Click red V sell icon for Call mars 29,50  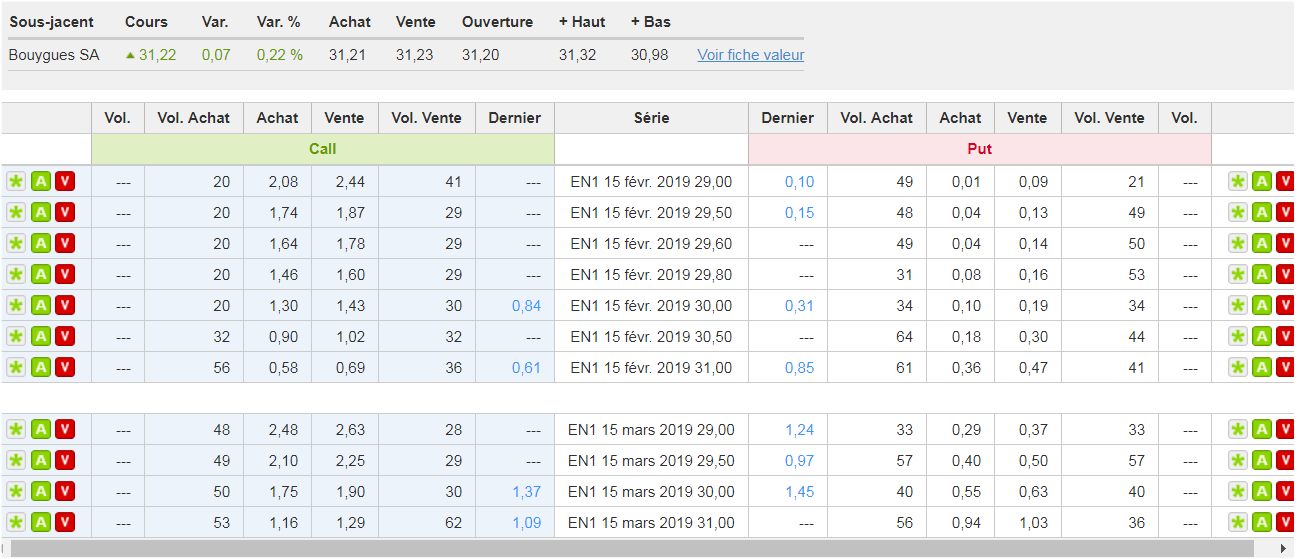point(65,461)
